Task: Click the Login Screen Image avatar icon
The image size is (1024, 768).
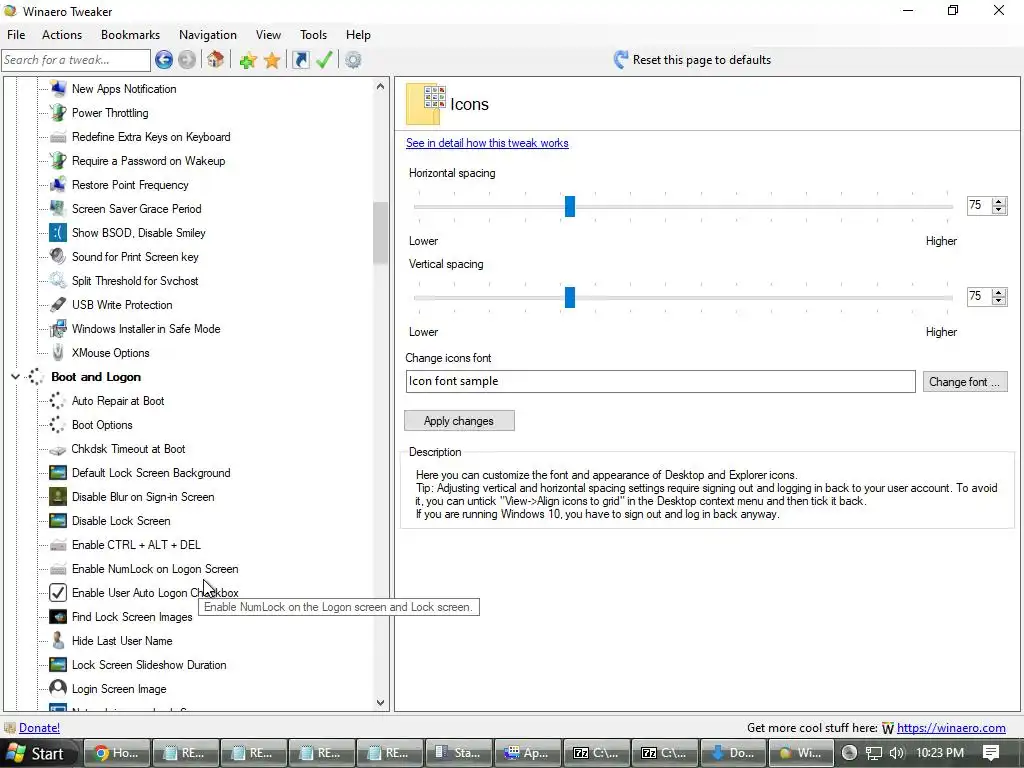Action: pos(58,688)
